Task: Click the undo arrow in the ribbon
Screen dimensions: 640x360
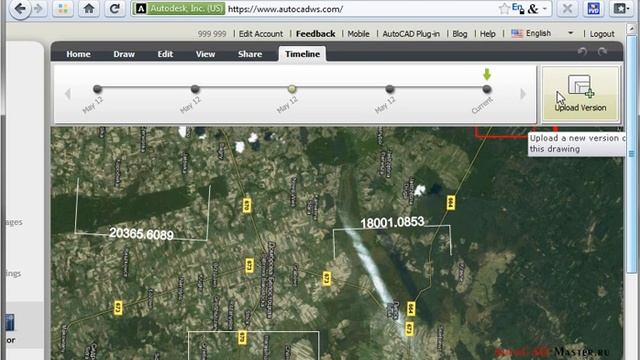Action: point(582,51)
